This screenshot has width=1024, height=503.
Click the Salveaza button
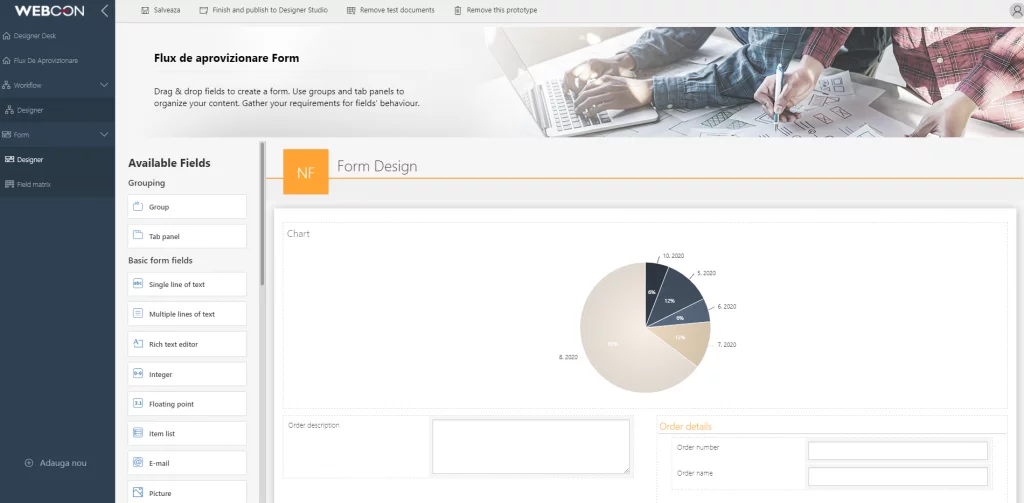pos(161,10)
